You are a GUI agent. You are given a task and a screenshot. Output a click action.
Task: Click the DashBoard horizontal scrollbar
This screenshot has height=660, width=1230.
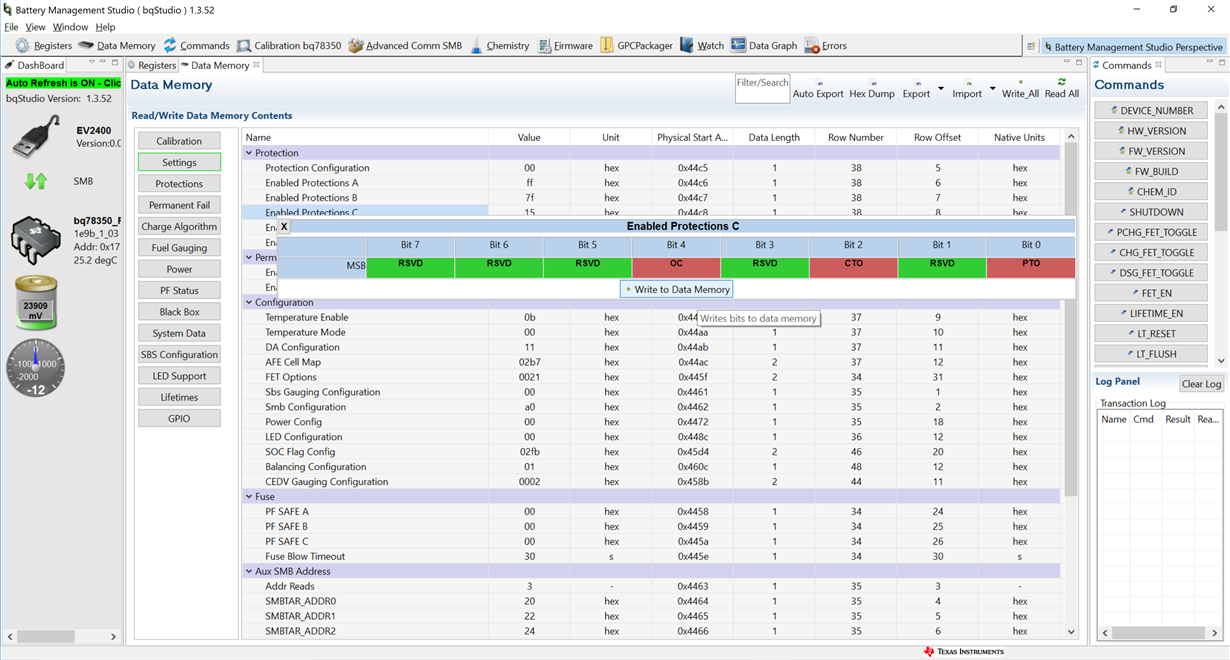(x=48, y=636)
